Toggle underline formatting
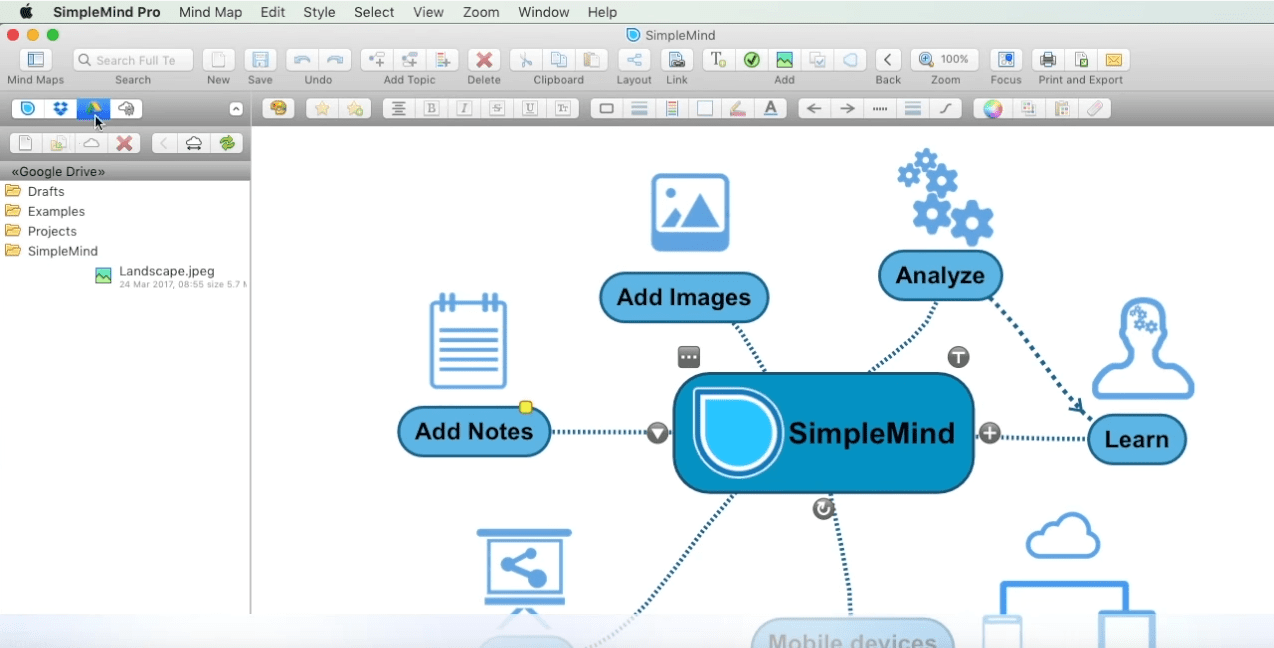Viewport: 1274px width, 648px height. (x=530, y=109)
